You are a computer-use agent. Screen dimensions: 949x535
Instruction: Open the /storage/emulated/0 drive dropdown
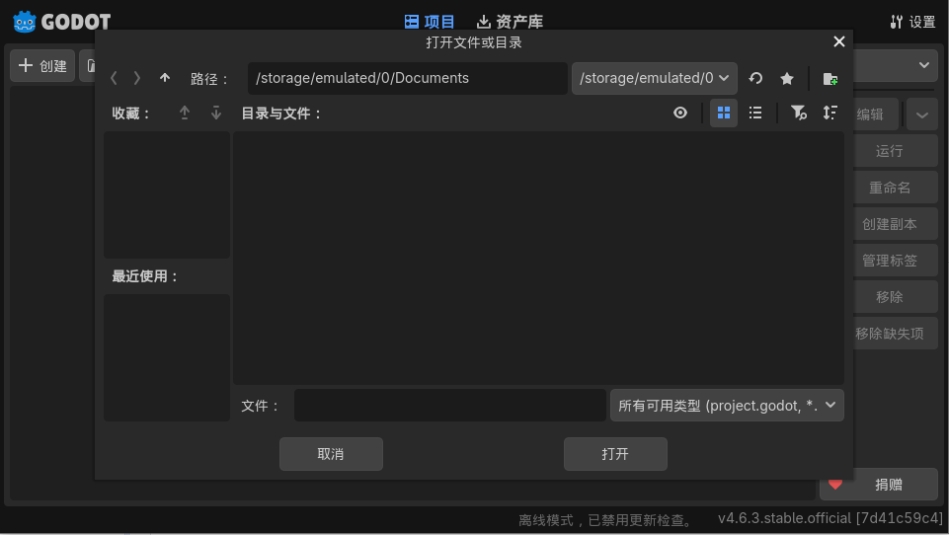point(654,78)
